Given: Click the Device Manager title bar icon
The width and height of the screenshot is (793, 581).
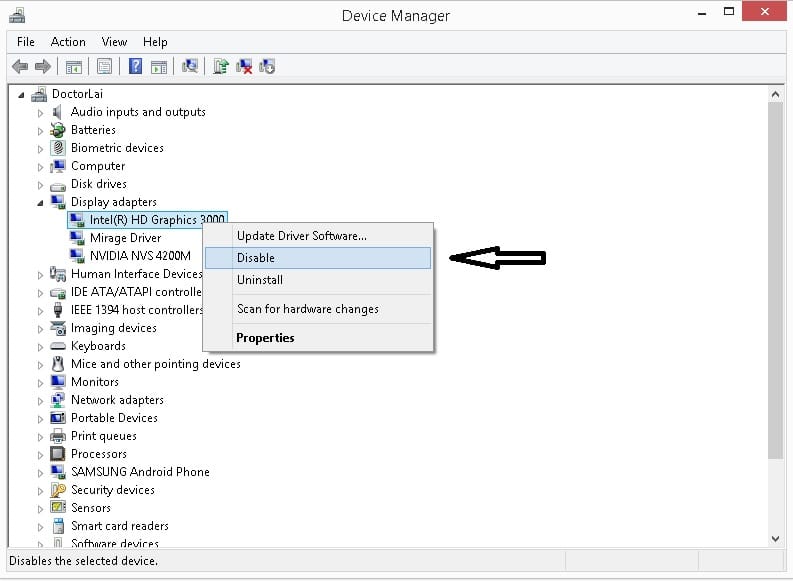Looking at the screenshot, I should (17, 16).
